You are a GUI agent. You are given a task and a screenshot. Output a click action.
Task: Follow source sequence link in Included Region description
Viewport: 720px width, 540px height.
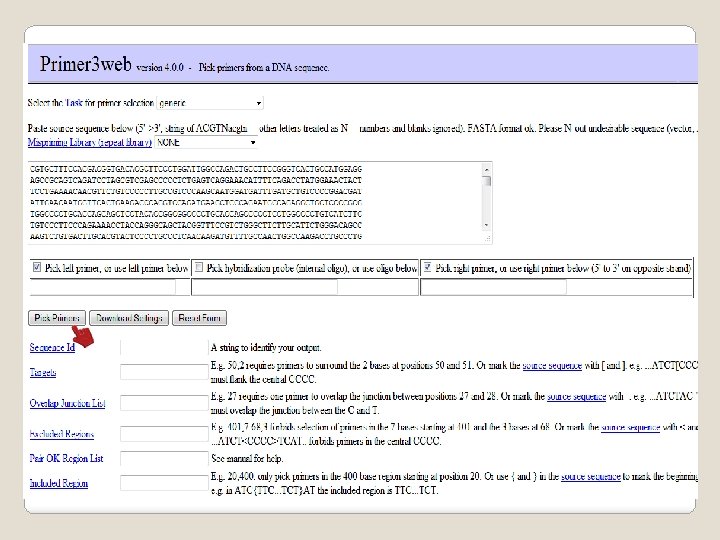pyautogui.click(x=591, y=477)
